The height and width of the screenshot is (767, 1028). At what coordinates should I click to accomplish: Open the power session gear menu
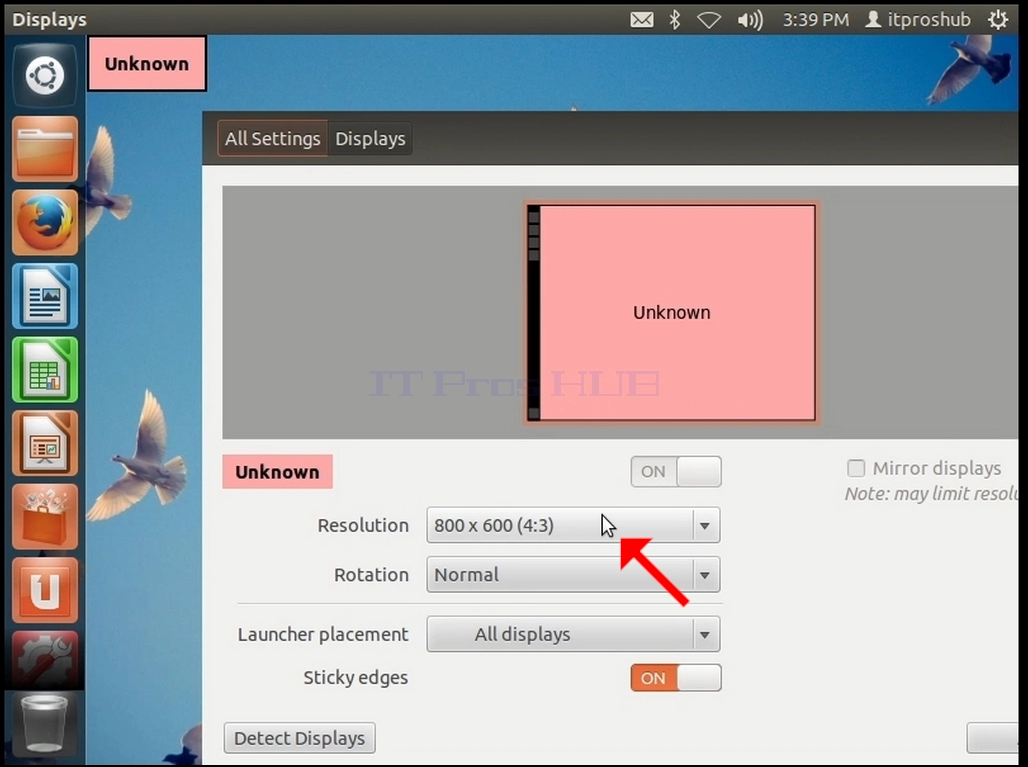998,20
